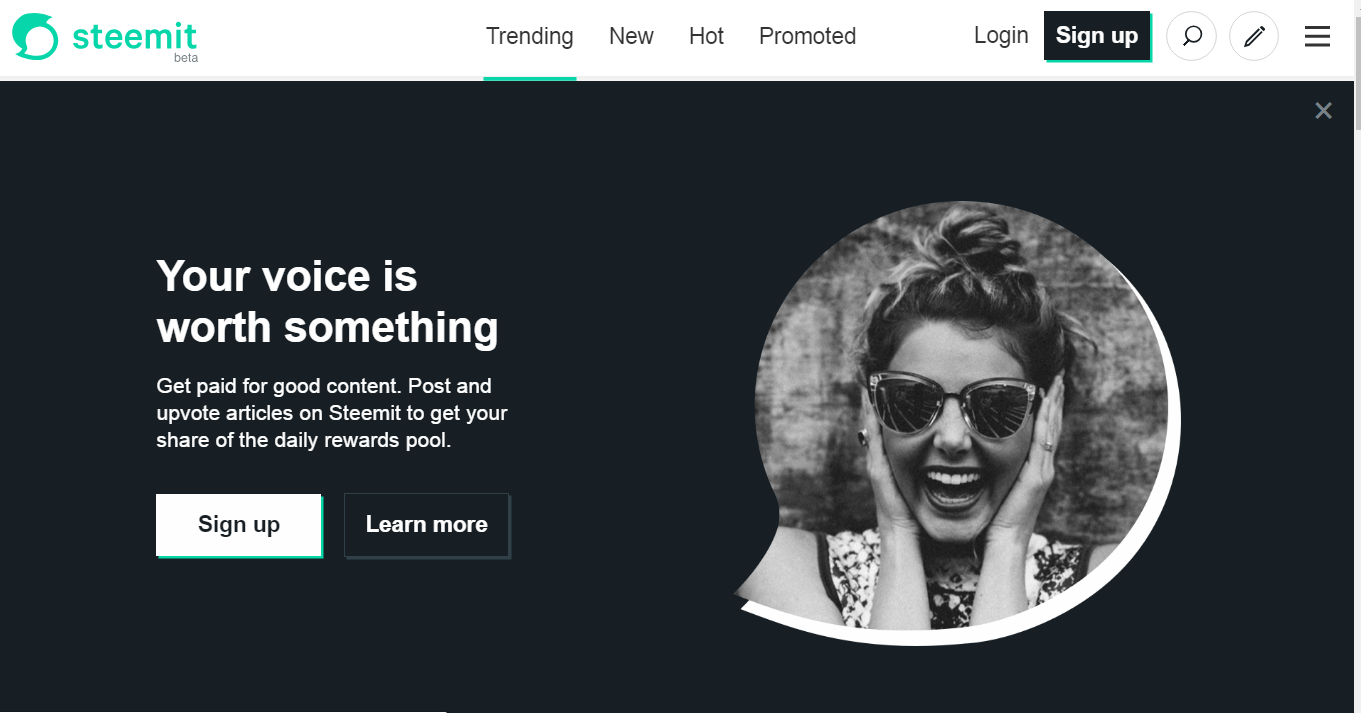Click the header Sign up button
1361x713 pixels.
1097,36
